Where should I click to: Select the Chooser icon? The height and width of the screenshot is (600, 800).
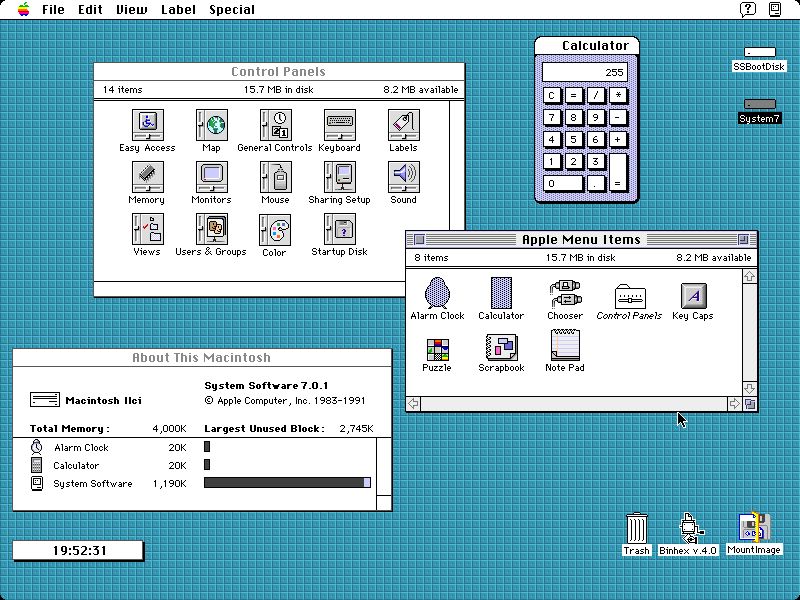(565, 294)
